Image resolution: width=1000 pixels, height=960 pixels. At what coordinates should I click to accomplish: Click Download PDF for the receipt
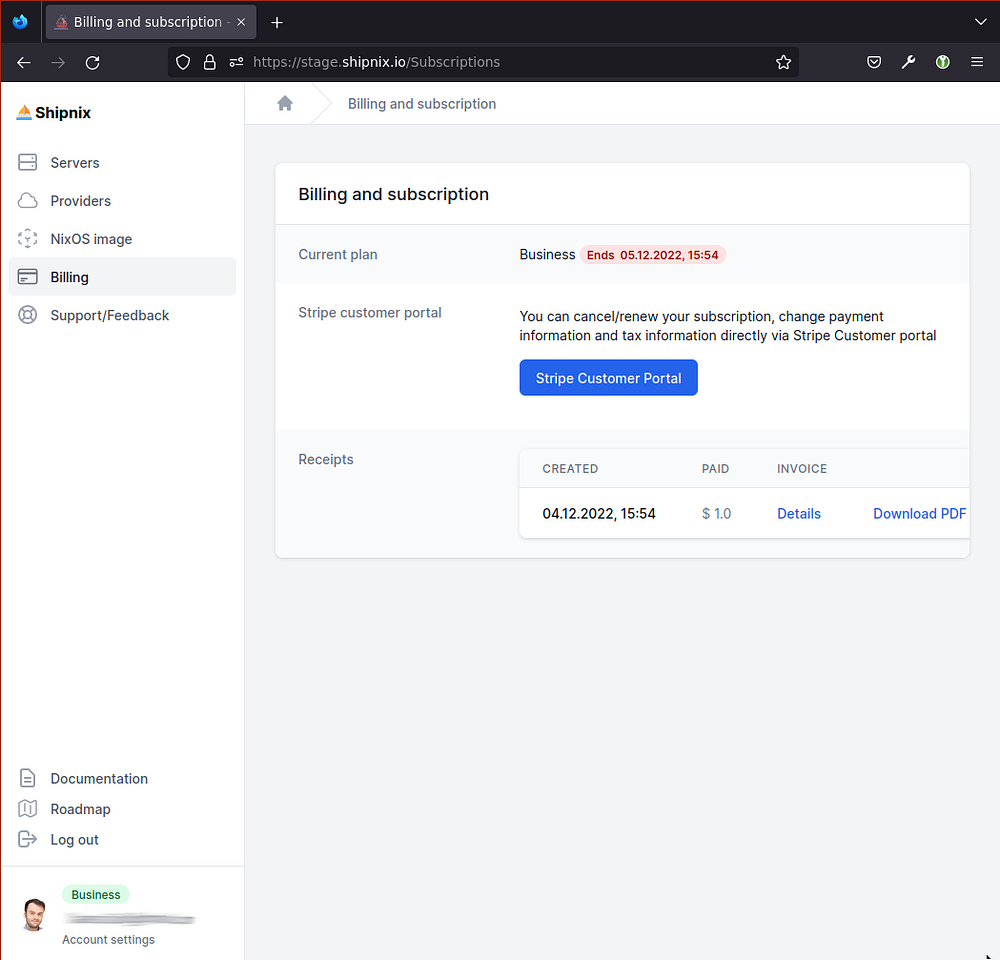coord(919,513)
